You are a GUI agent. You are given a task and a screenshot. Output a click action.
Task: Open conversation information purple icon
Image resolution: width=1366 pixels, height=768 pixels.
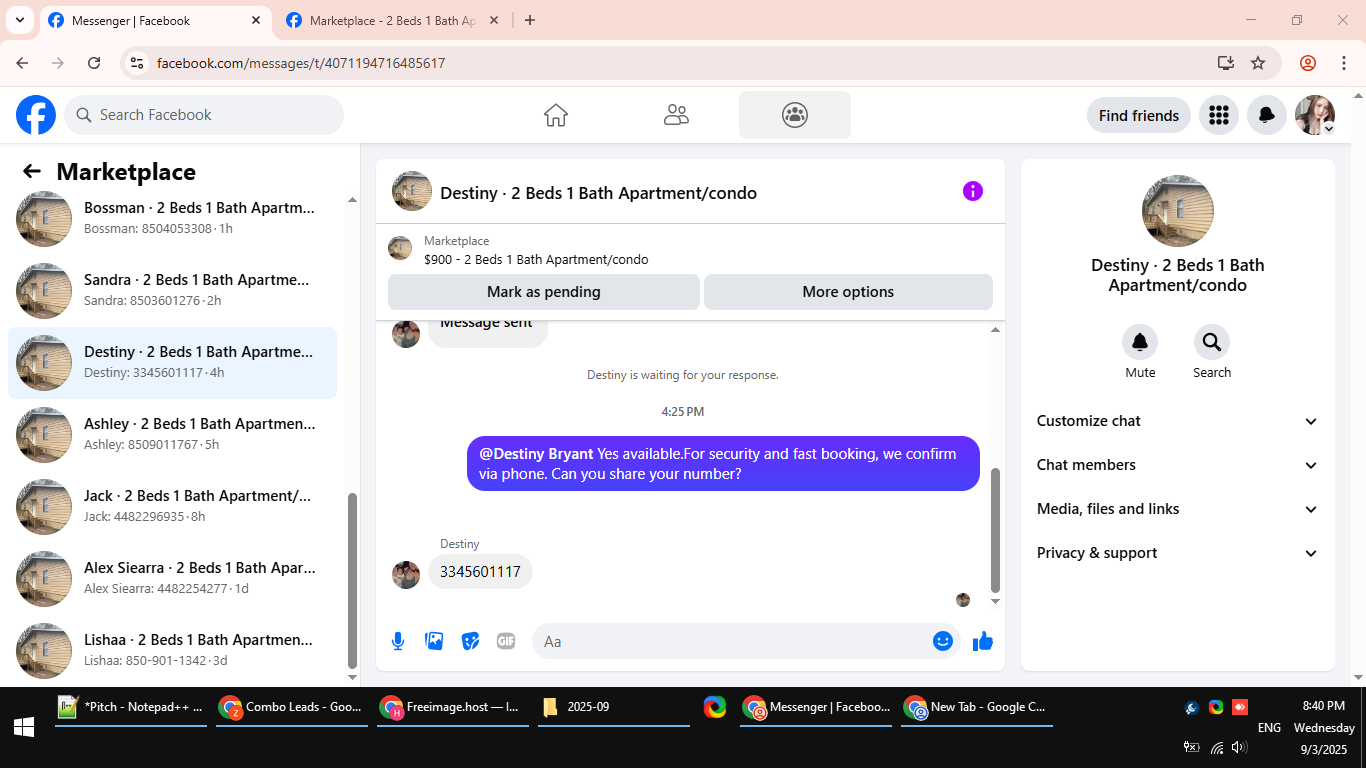973,191
